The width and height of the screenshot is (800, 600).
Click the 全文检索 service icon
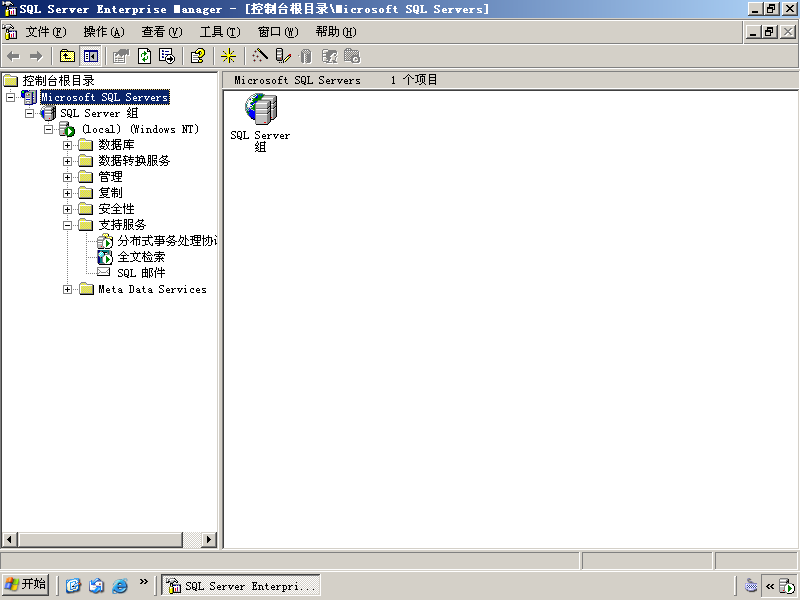(x=105, y=257)
